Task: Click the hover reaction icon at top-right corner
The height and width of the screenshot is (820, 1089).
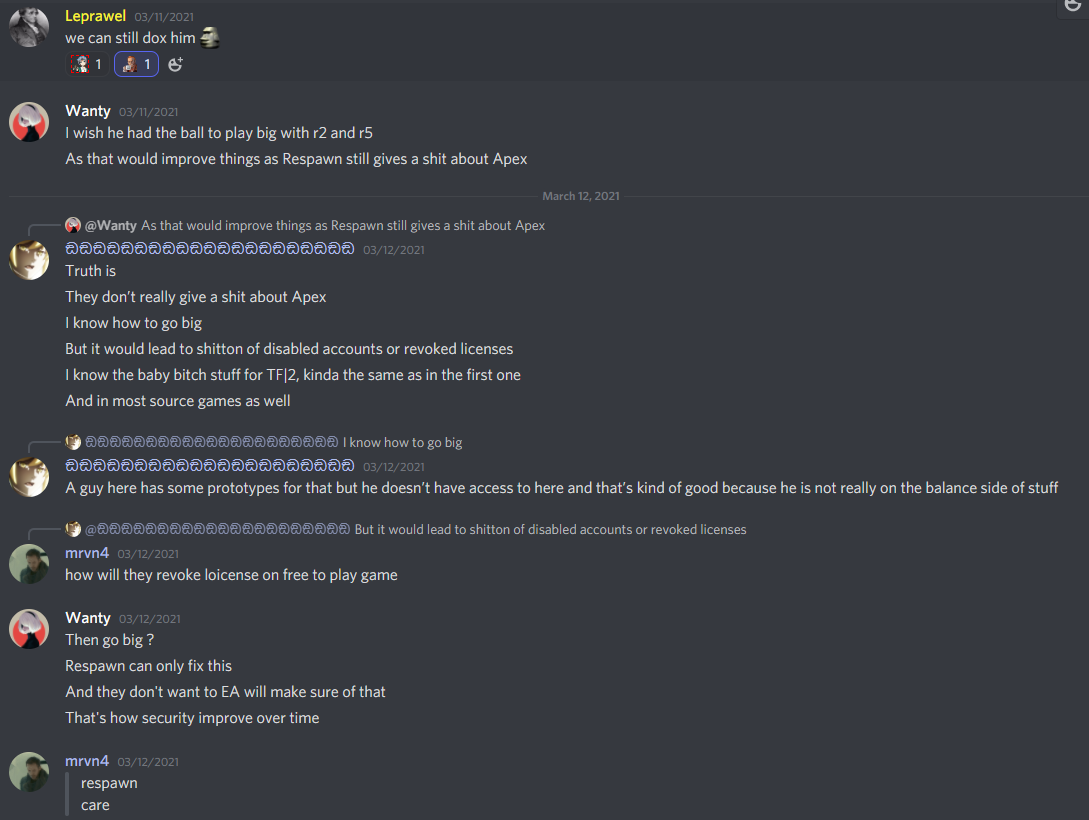Action: pyautogui.click(x=1073, y=6)
